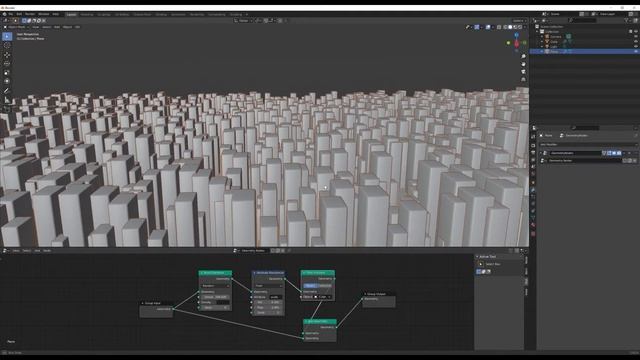The height and width of the screenshot is (360, 640).
Task: Switch to the Modeling workspace tab
Action: [87, 14]
